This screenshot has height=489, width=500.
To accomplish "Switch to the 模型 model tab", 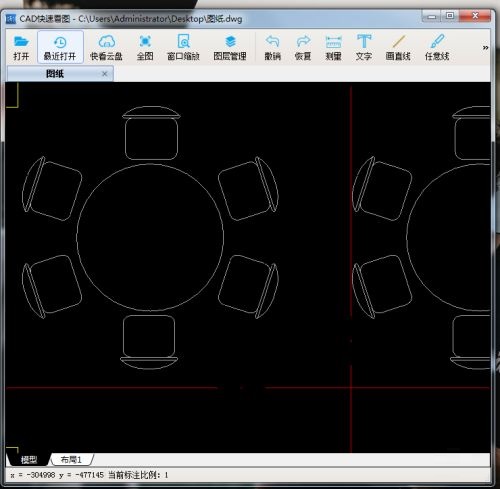I will point(29,460).
